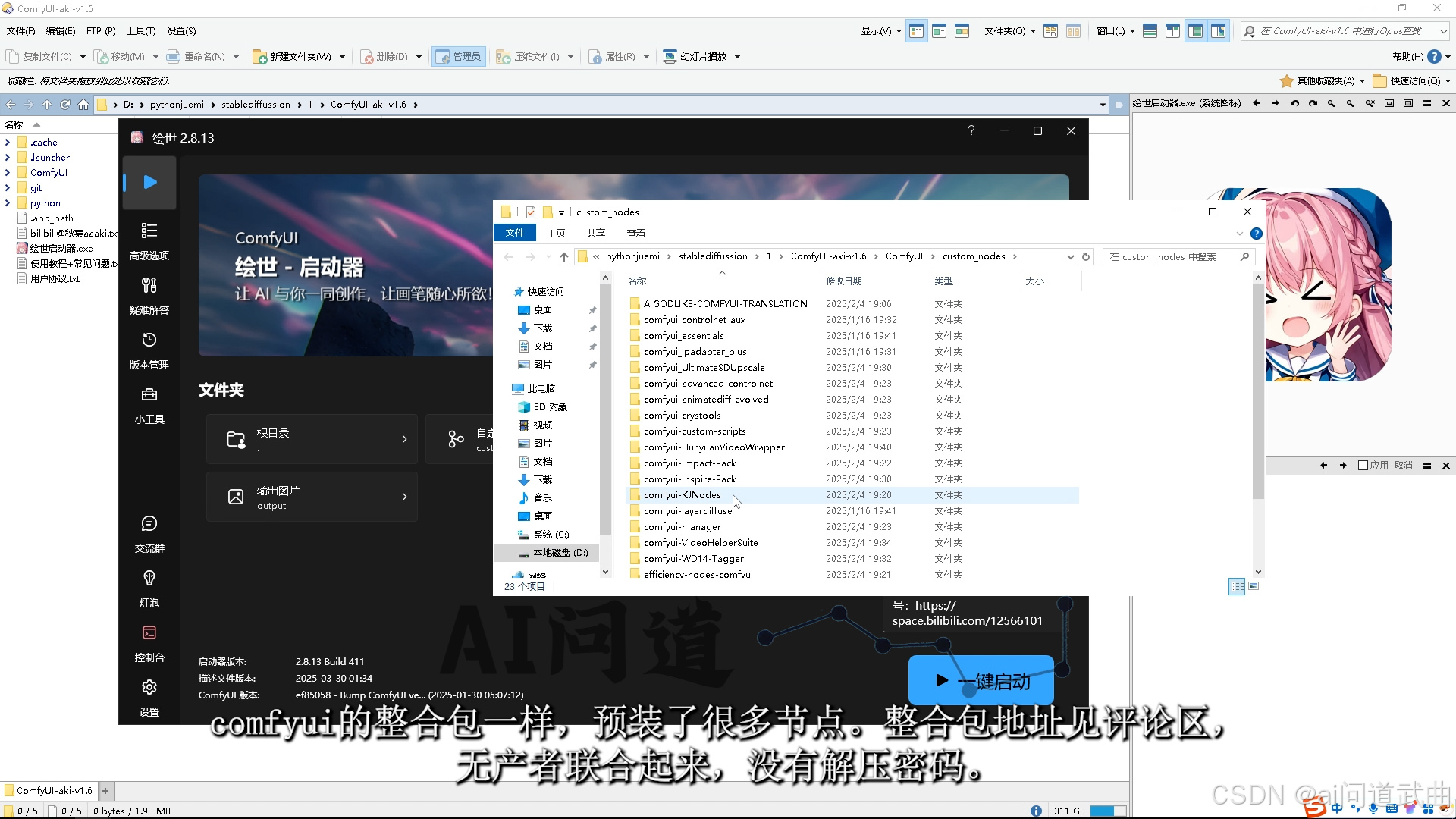Viewport: 1456px width, 819px height.
Task: Expand the .cache folder tree node
Action: tap(8, 143)
